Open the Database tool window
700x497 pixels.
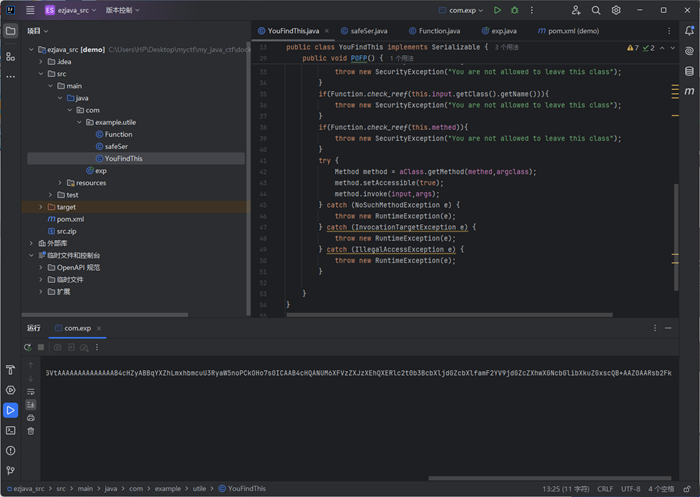[689, 71]
